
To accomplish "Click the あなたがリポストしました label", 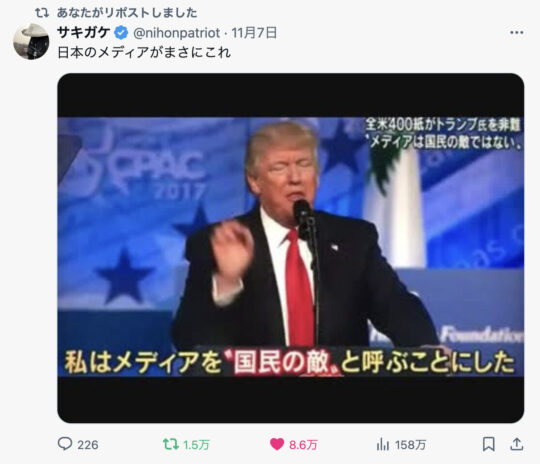I will (127, 13).
